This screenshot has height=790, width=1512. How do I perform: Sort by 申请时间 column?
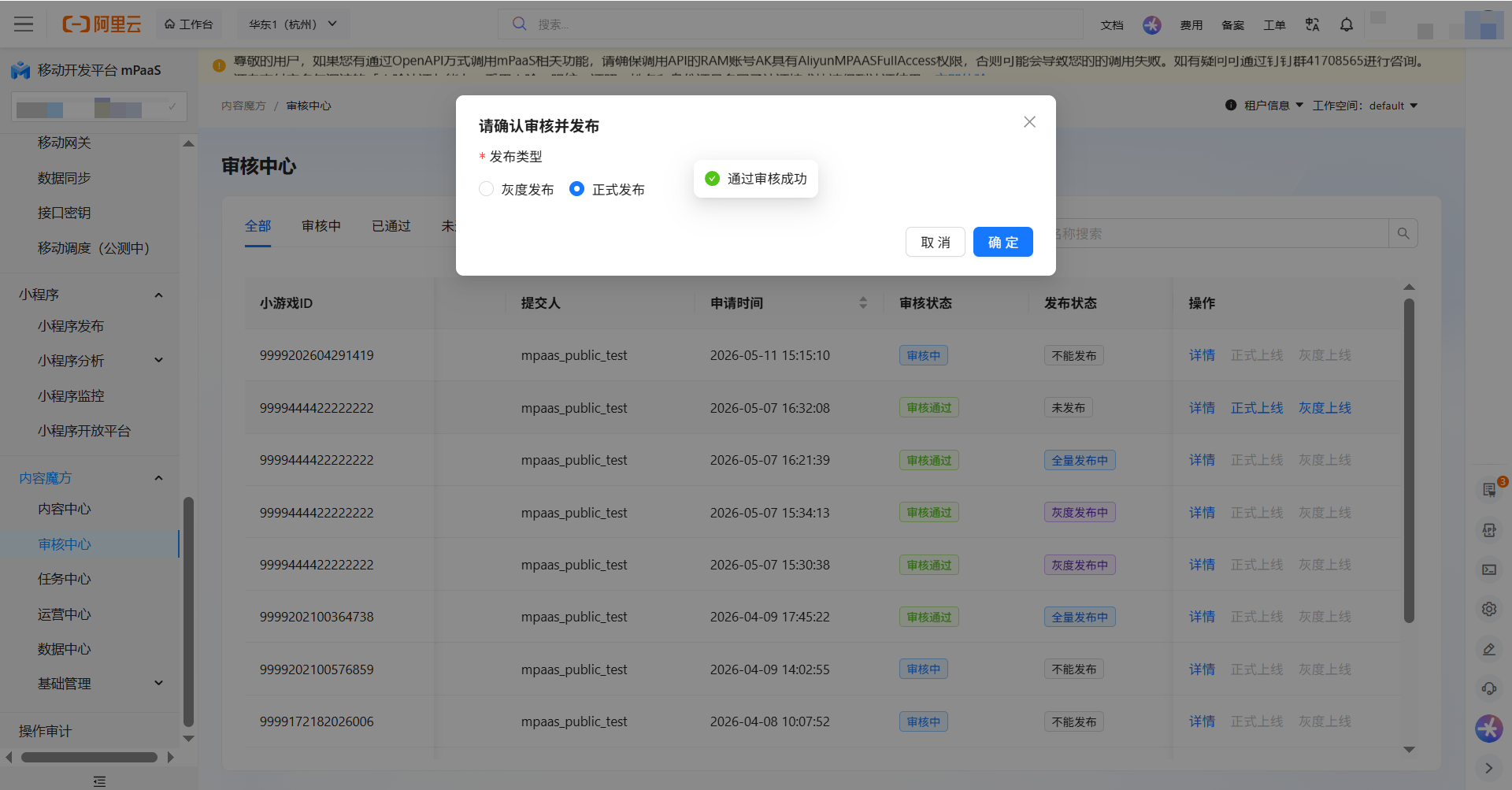tap(863, 303)
